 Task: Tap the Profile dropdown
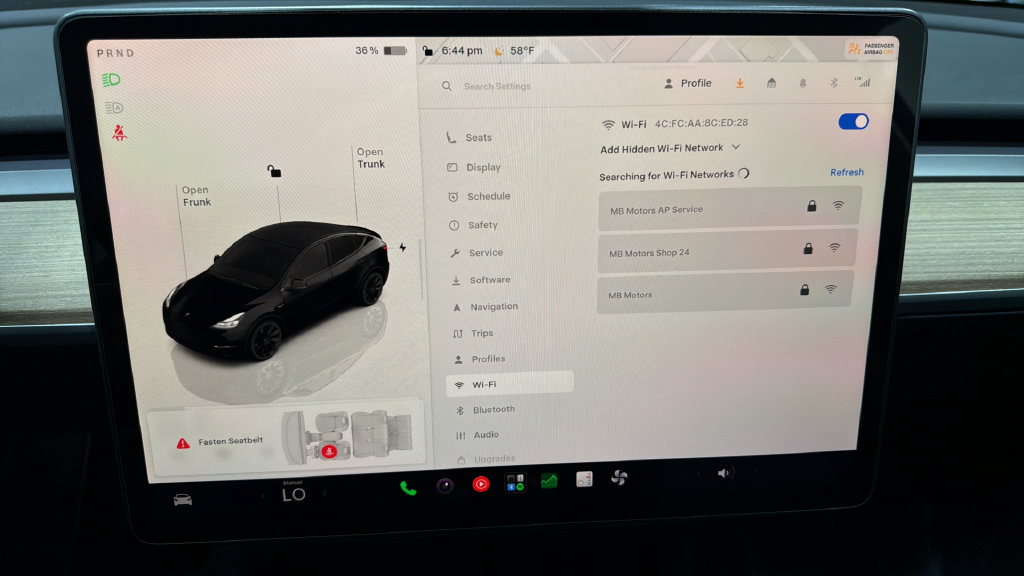688,84
